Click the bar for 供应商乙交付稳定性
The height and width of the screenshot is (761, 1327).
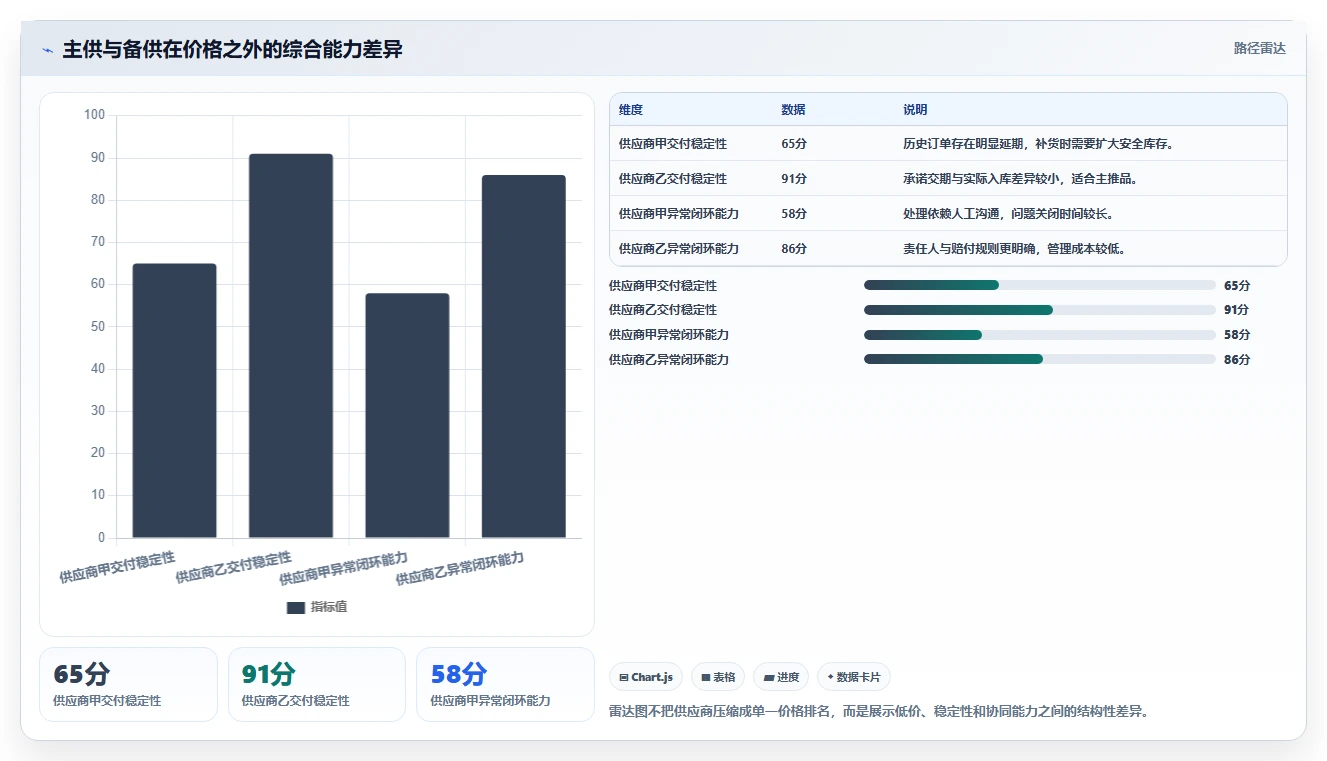[x=291, y=346]
